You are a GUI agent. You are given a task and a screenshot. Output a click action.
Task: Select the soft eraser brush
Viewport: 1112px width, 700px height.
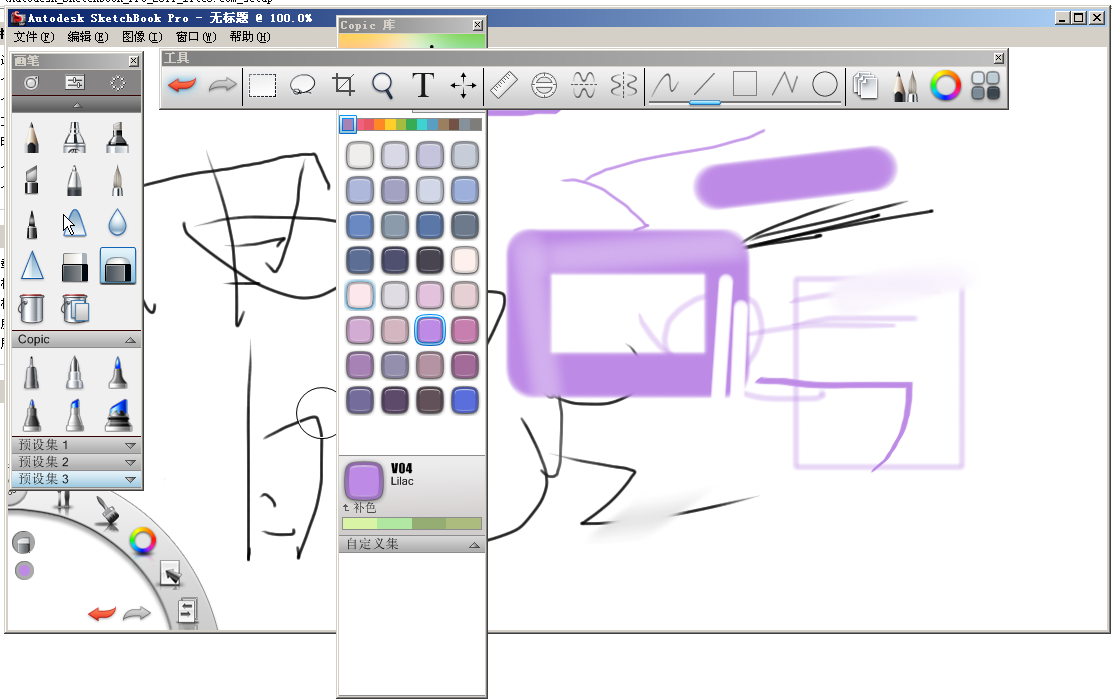click(118, 266)
